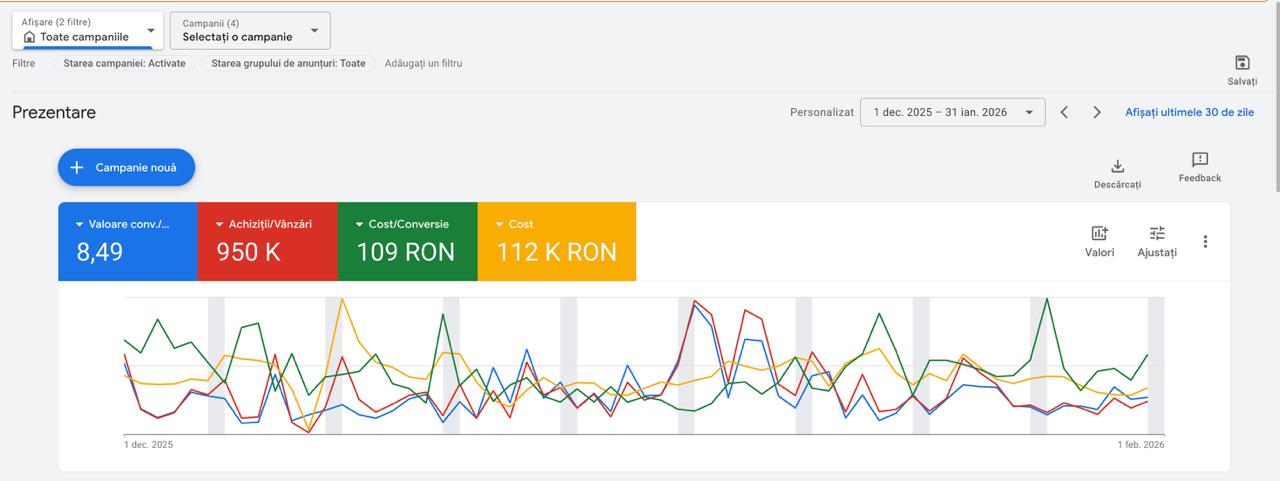
Task: Click the house icon in Toate campaniile
Action: pos(29,37)
